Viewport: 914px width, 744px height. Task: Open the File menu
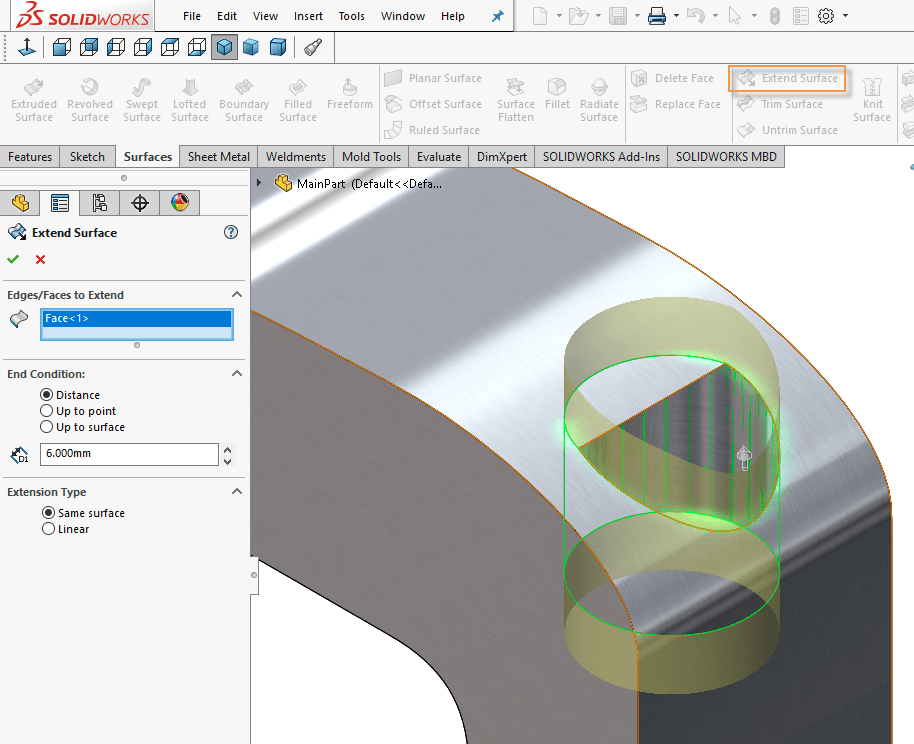[x=192, y=16]
